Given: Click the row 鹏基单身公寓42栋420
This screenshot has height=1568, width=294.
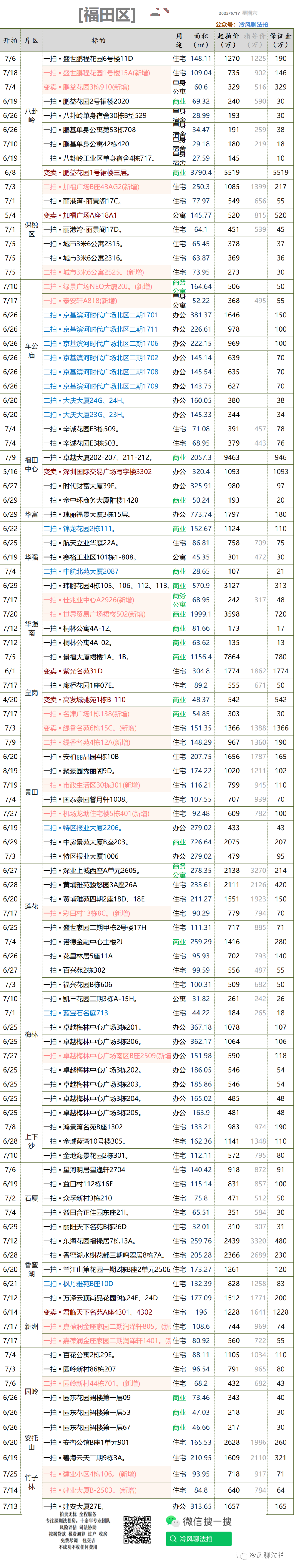Looking at the screenshot, I should (x=147, y=144).
